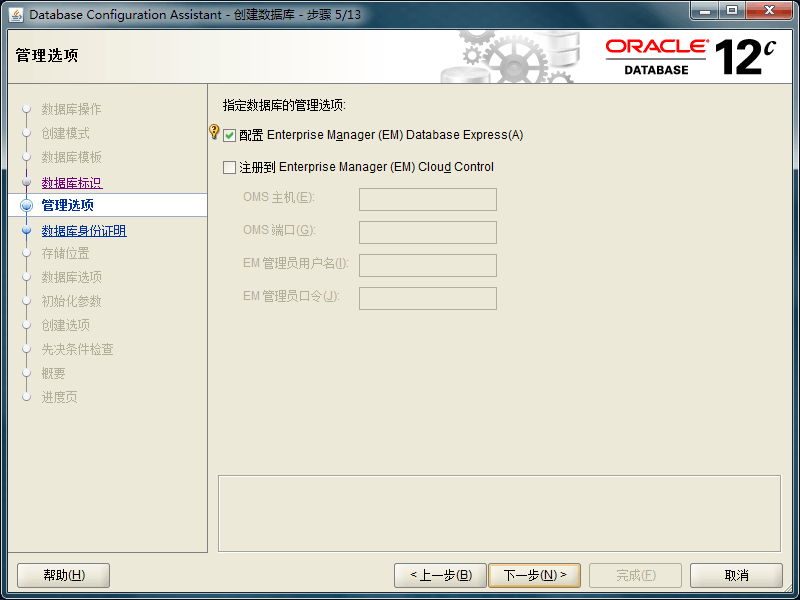Click the empty message area at bottom

point(499,512)
